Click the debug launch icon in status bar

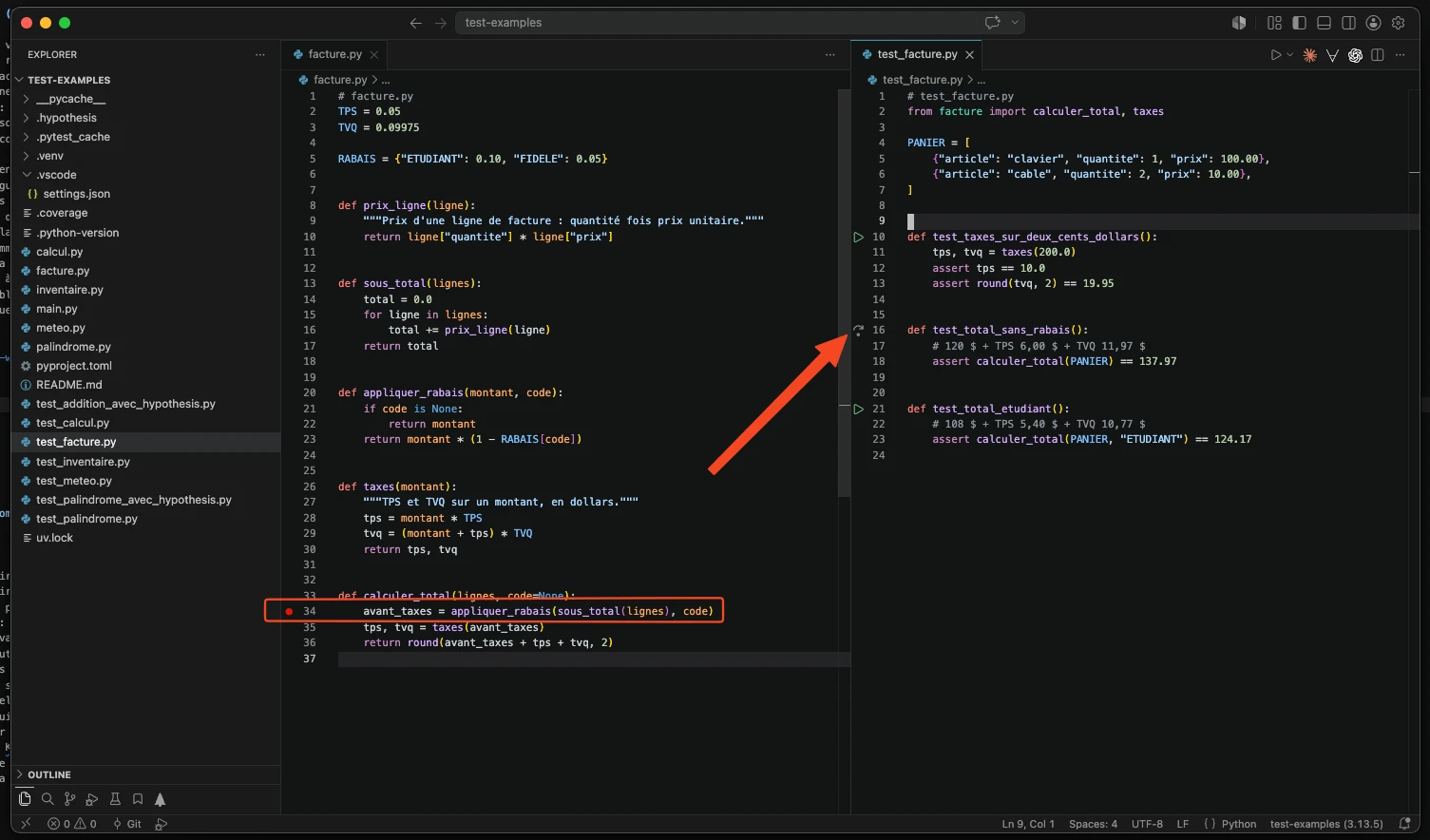click(162, 824)
